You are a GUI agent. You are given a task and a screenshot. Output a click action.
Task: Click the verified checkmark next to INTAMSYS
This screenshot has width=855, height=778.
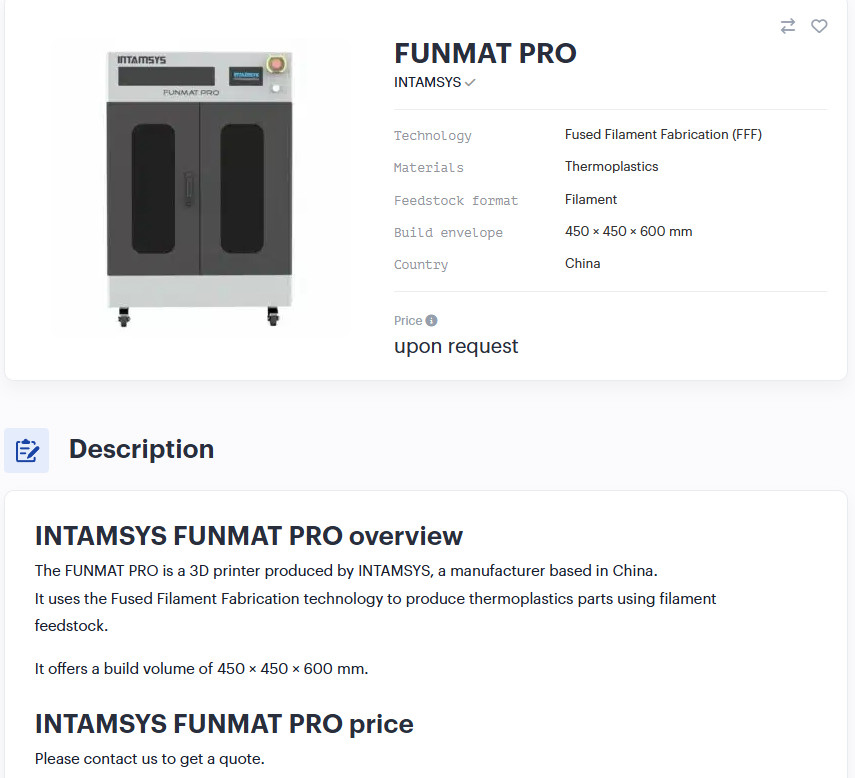[x=471, y=82]
